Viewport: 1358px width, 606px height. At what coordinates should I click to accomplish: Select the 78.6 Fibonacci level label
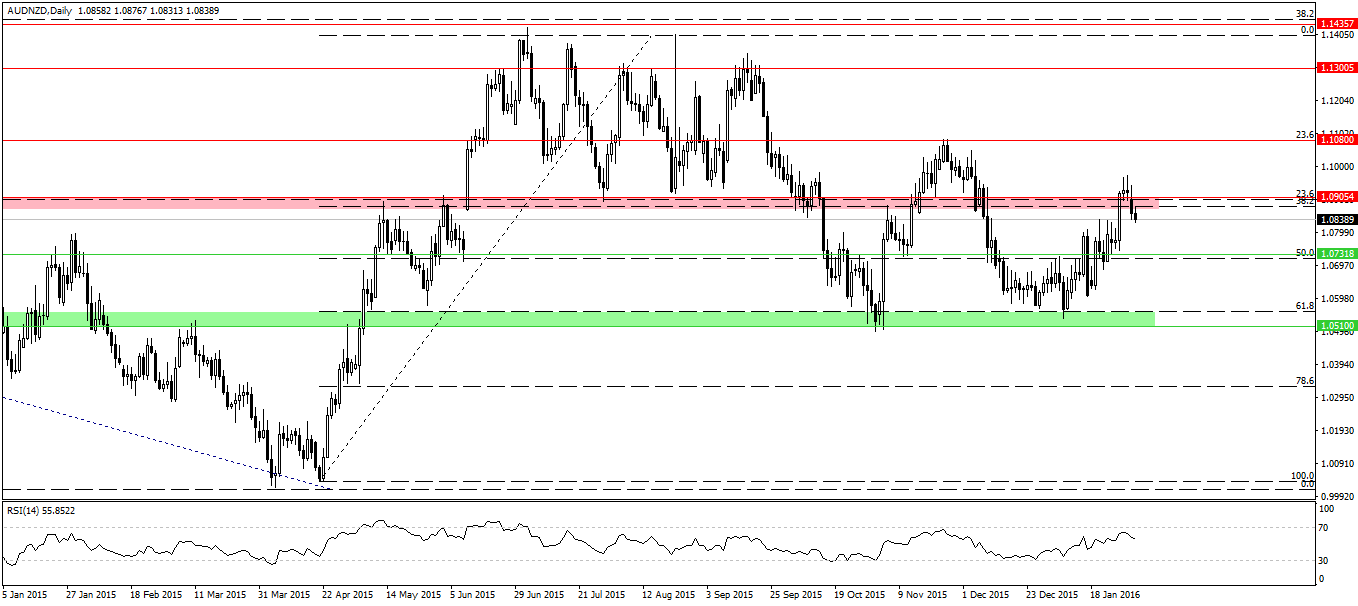(x=1304, y=380)
